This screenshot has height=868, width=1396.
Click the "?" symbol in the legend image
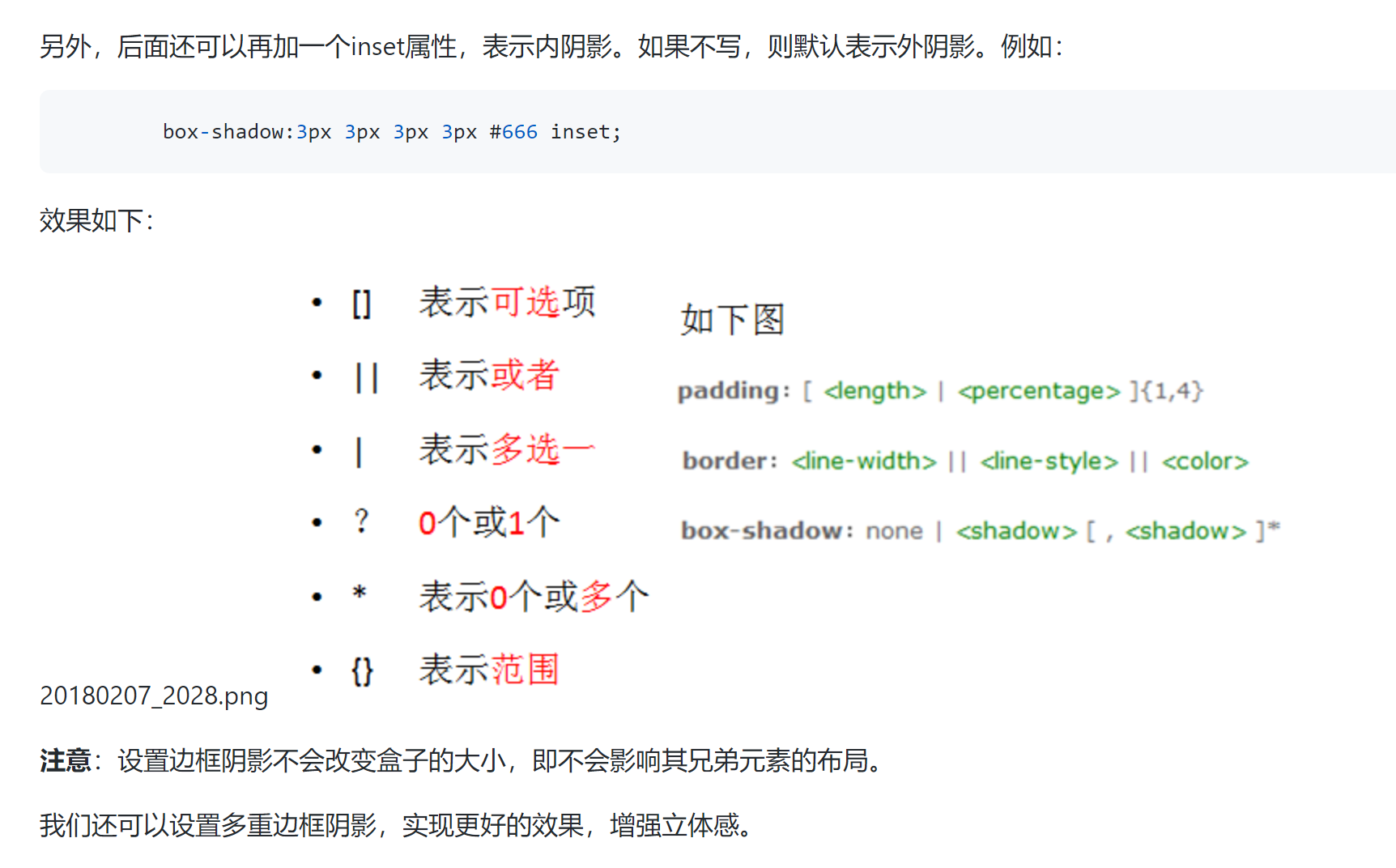click(x=361, y=521)
